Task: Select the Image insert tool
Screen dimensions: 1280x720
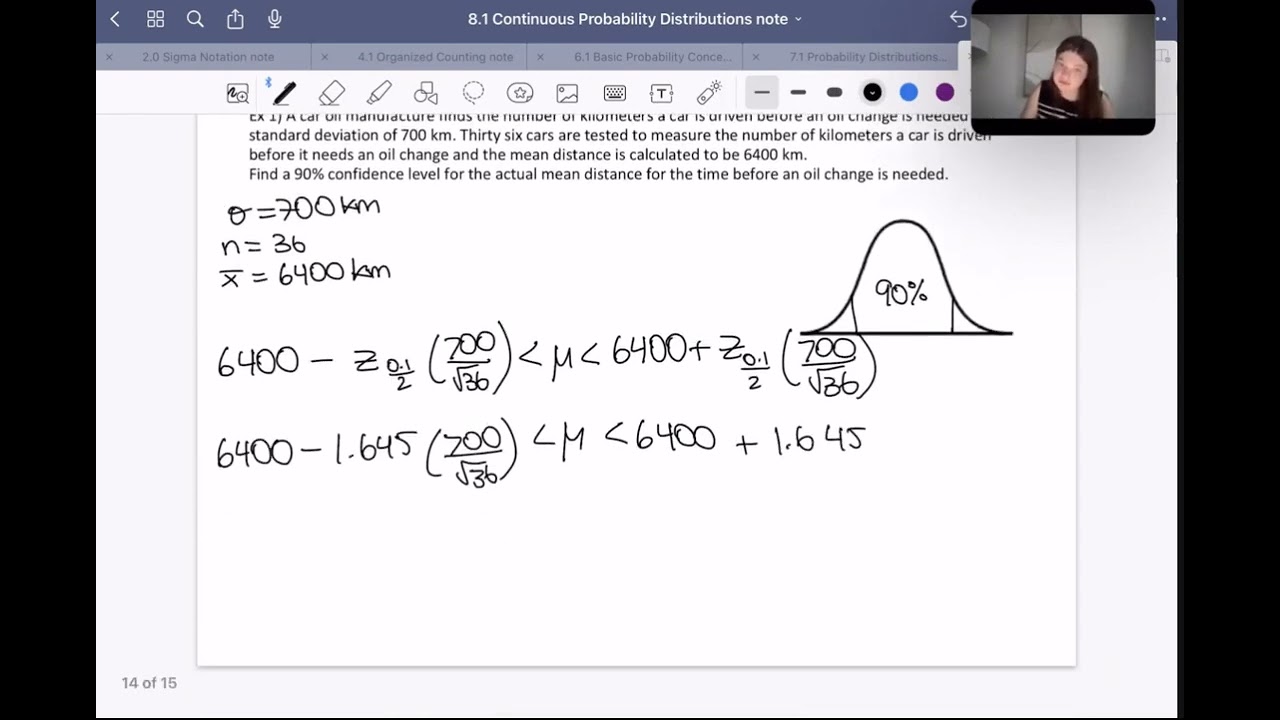Action: pos(567,93)
